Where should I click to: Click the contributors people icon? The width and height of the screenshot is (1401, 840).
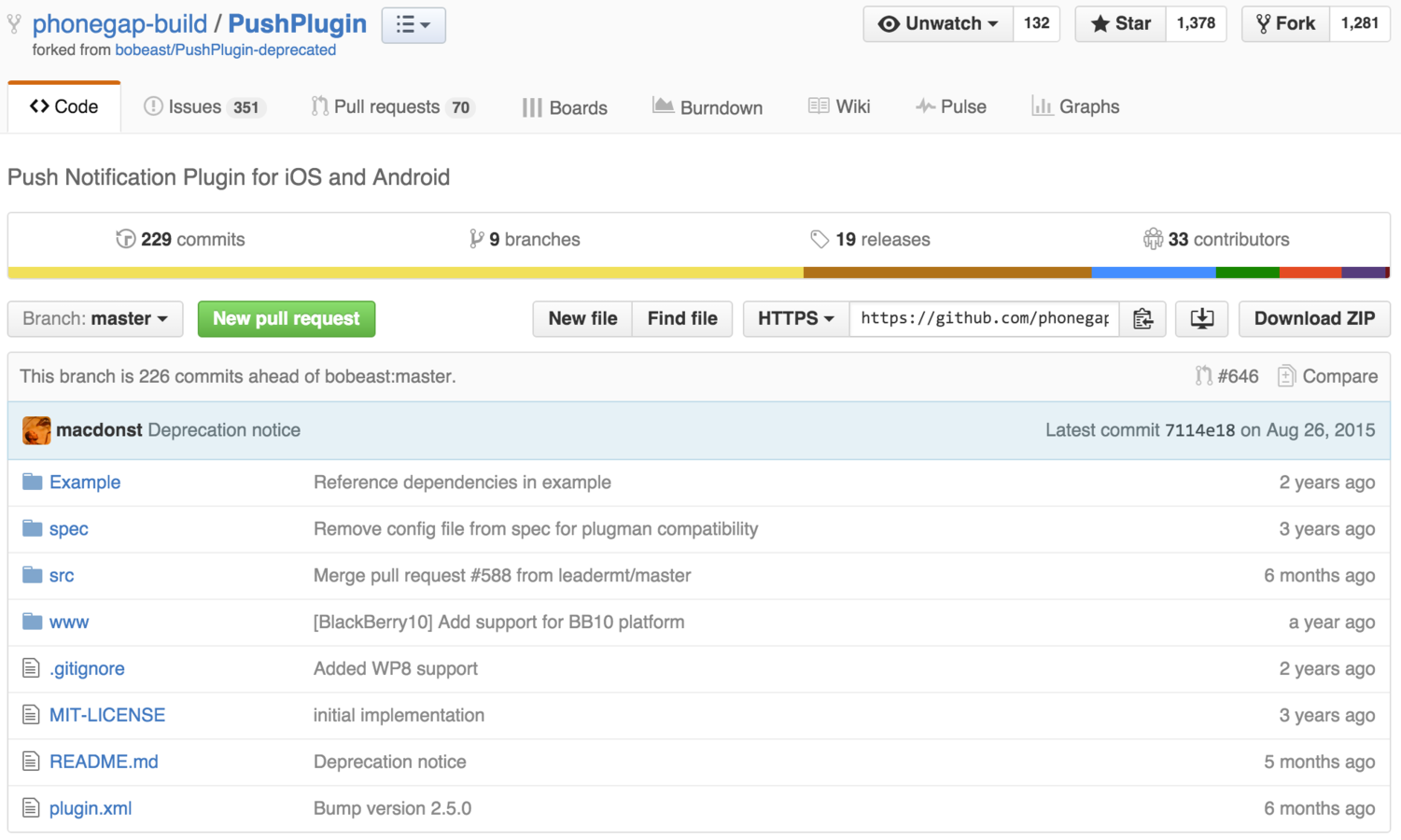[1153, 239]
